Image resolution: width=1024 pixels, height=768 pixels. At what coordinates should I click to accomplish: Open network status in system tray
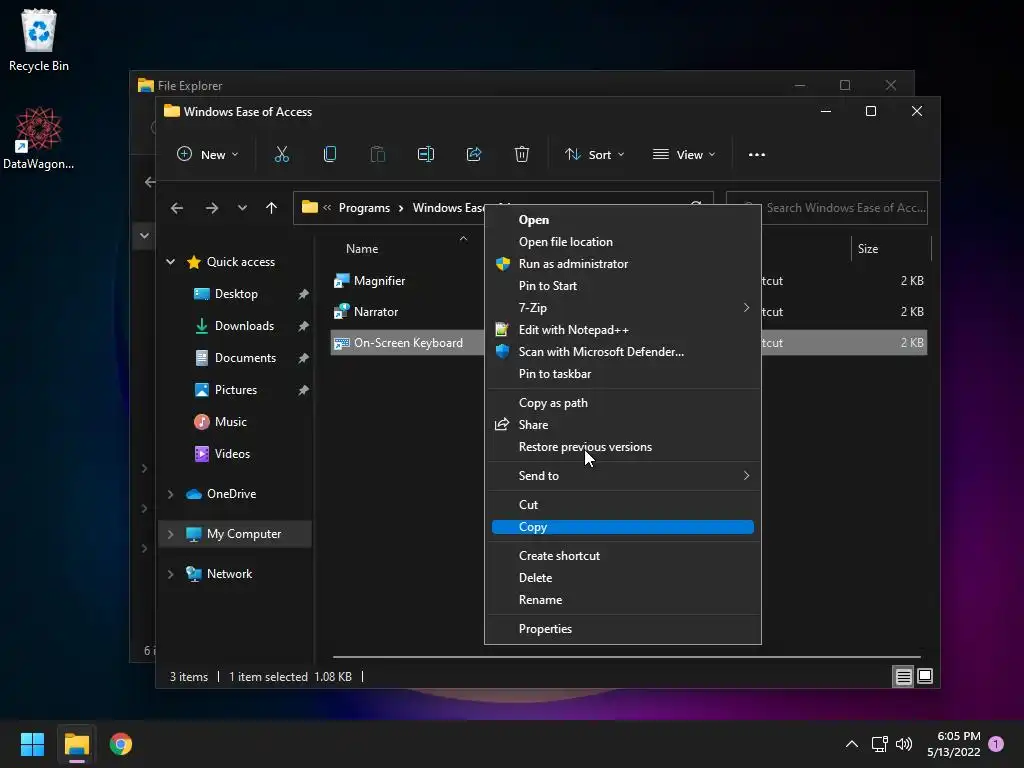879,744
